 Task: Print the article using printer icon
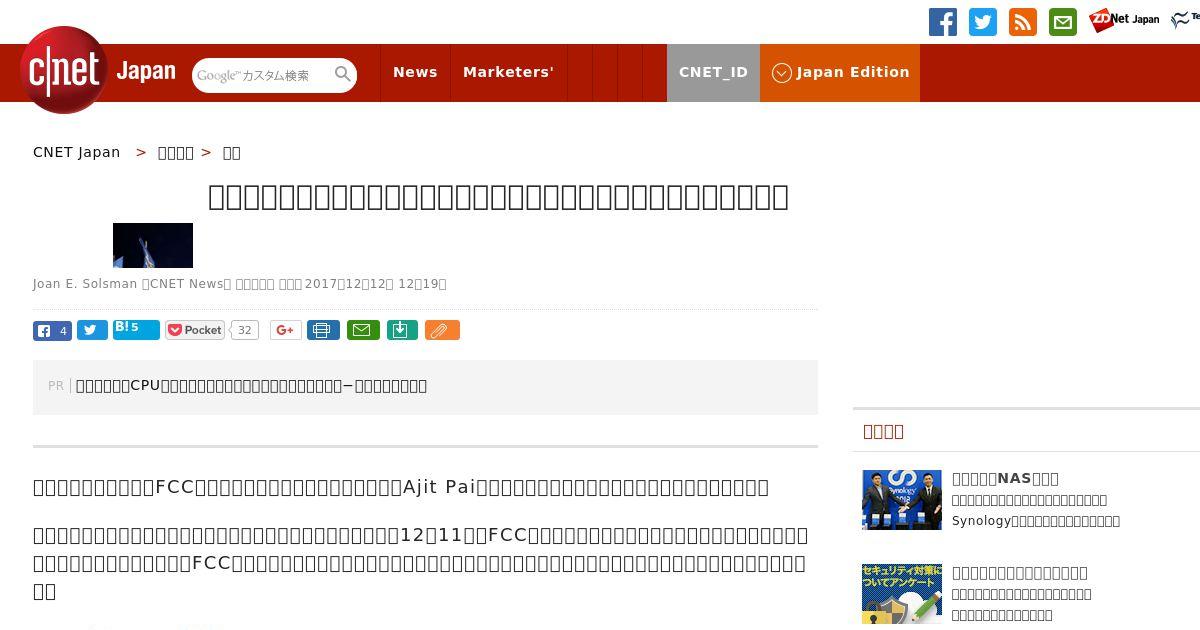click(323, 330)
